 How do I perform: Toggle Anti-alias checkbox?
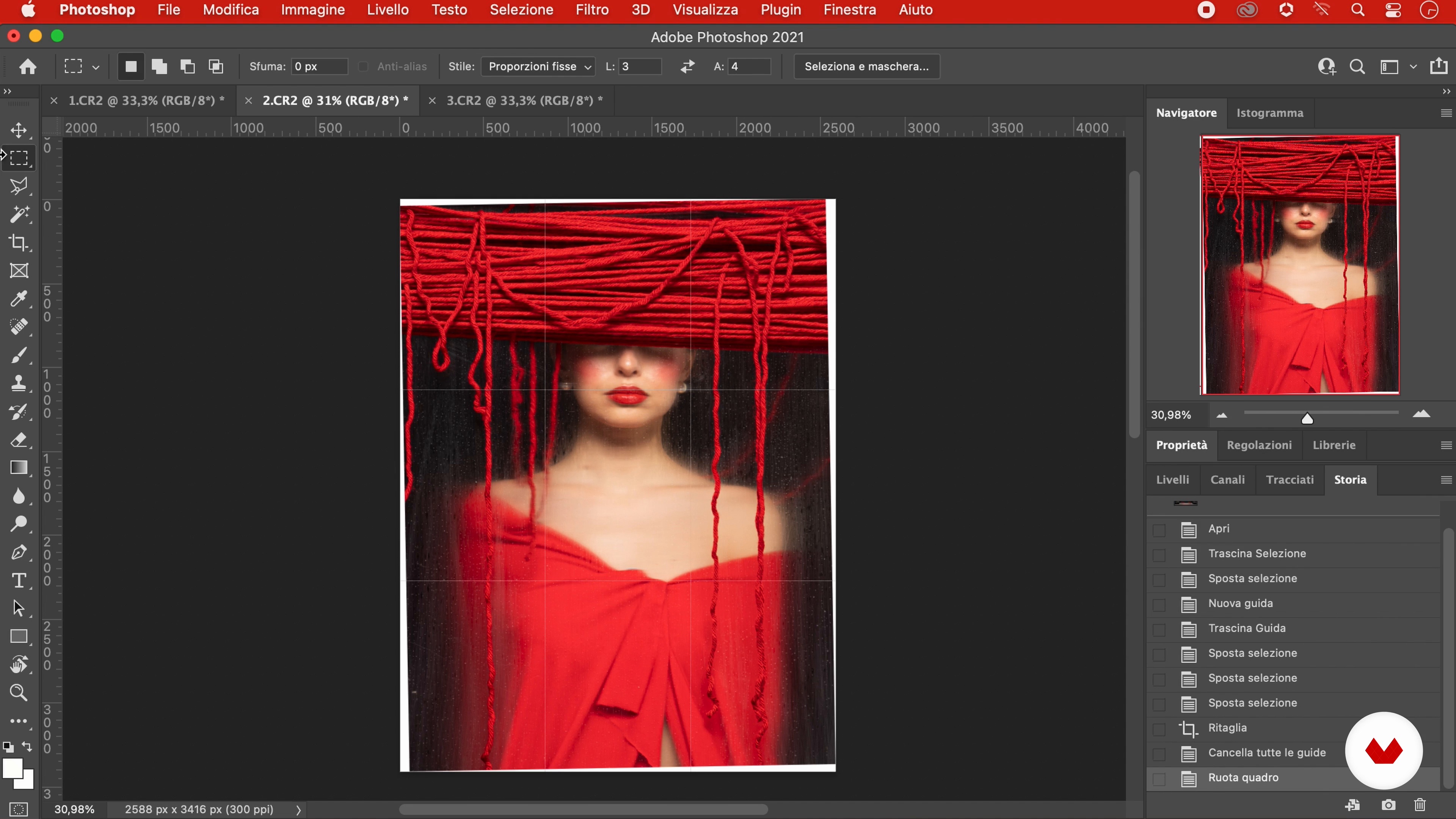click(364, 67)
